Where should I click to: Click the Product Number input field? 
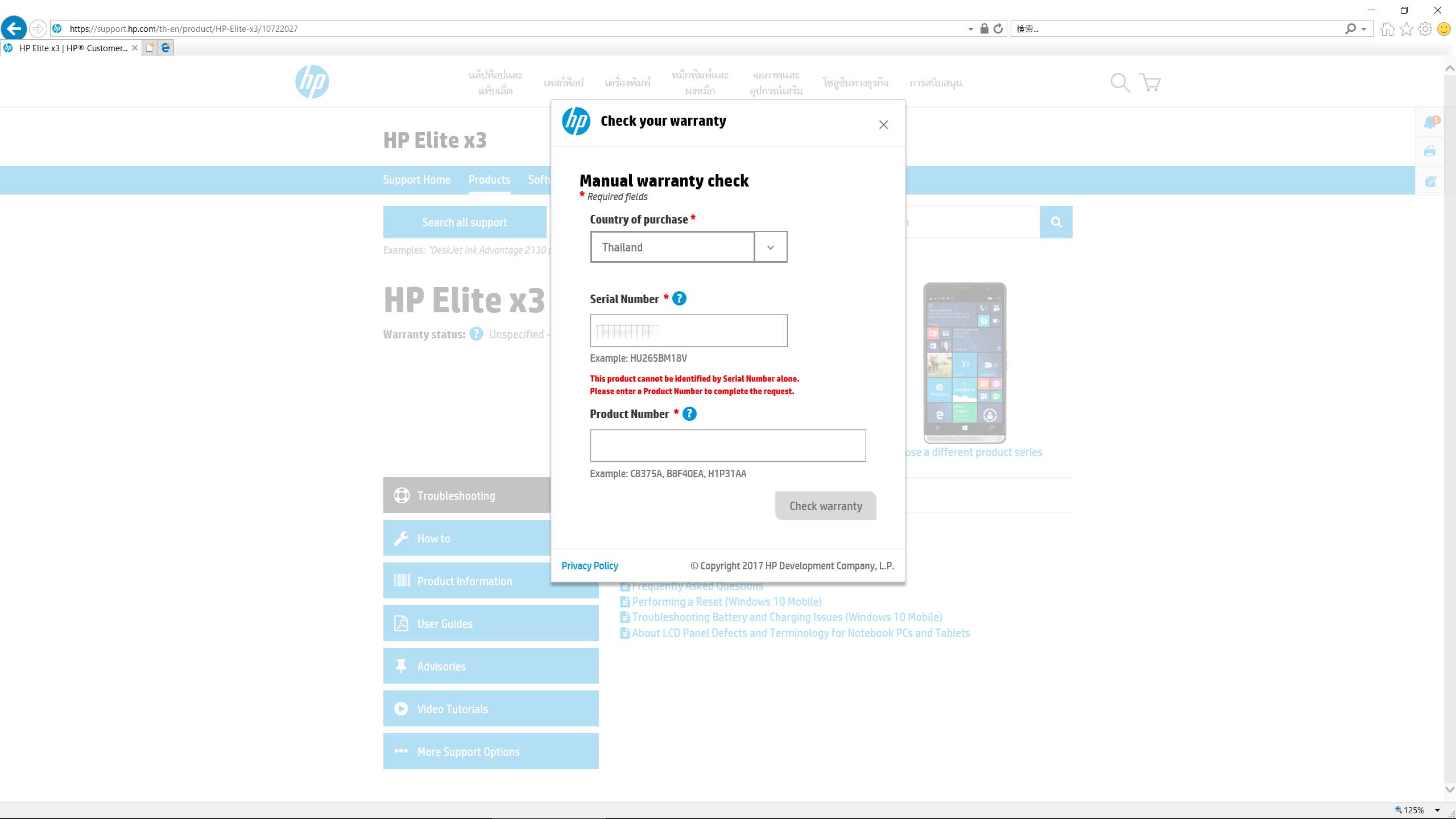click(728, 445)
